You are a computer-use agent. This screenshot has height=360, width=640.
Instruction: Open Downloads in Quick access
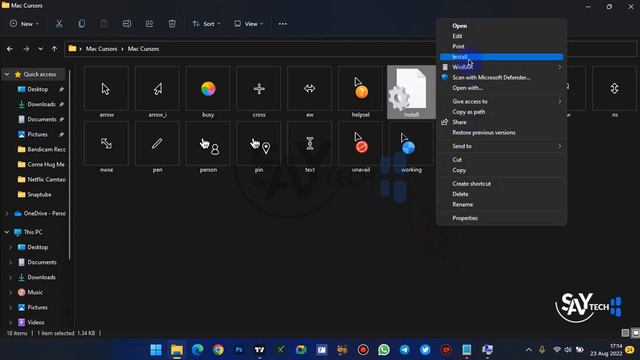click(41, 104)
